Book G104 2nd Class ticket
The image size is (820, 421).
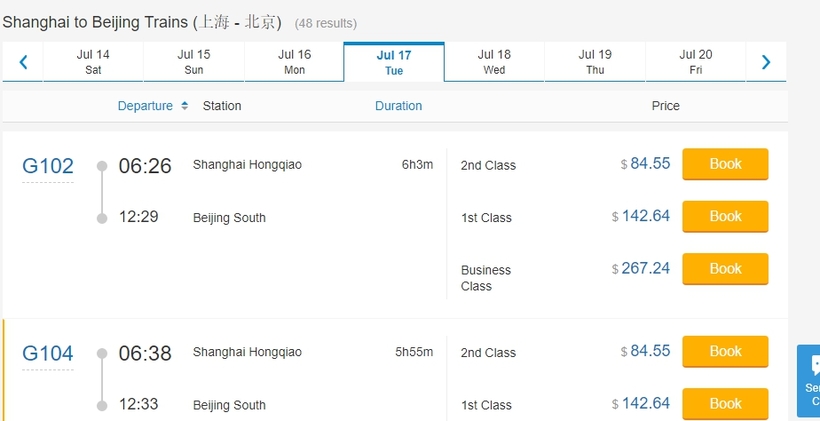725,351
